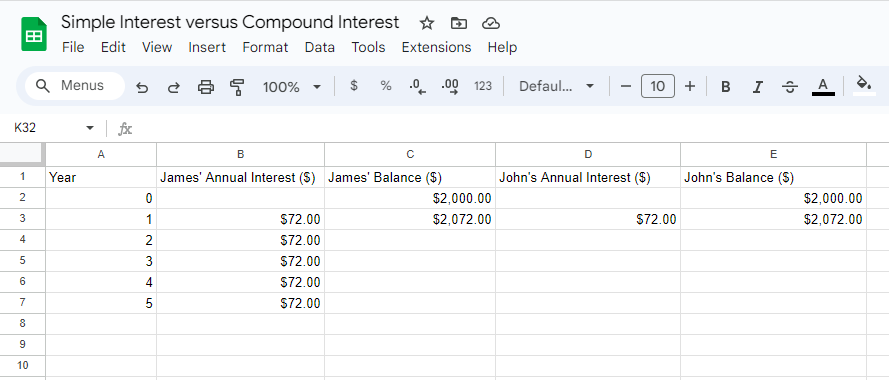889x380 pixels.
Task: Open fill color picker
Action: (864, 86)
